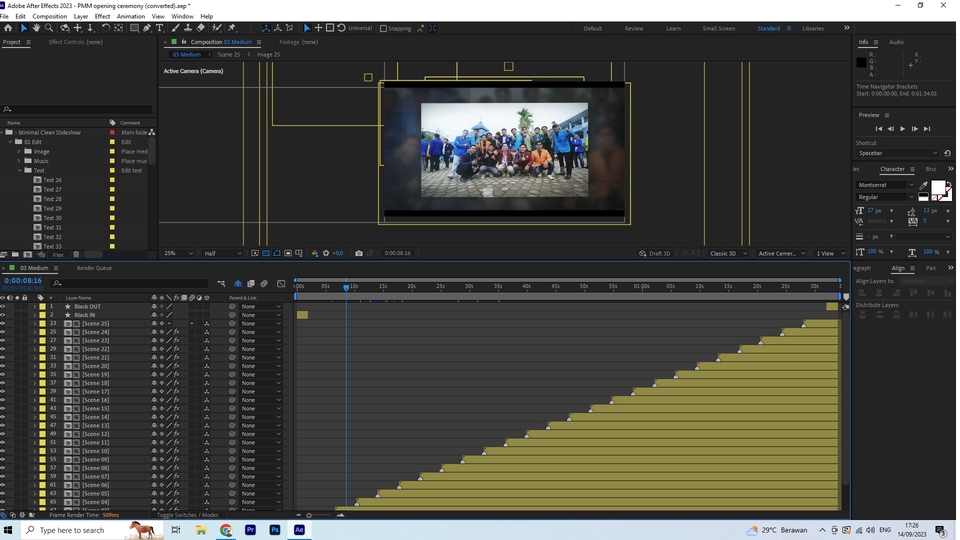Screen dimensions: 960x540
Task: Switch to the Libraries workspace
Action: tap(813, 29)
